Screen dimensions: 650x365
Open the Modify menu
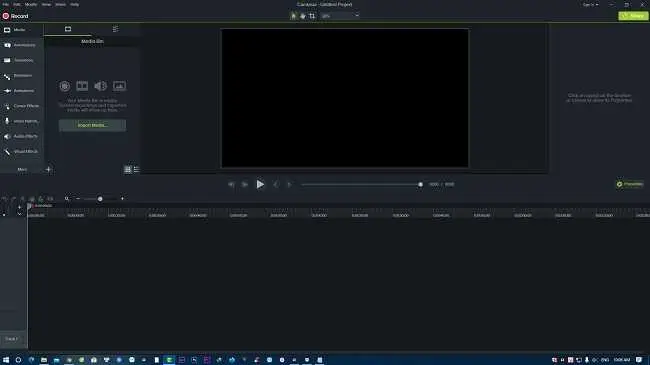(x=31, y=4)
